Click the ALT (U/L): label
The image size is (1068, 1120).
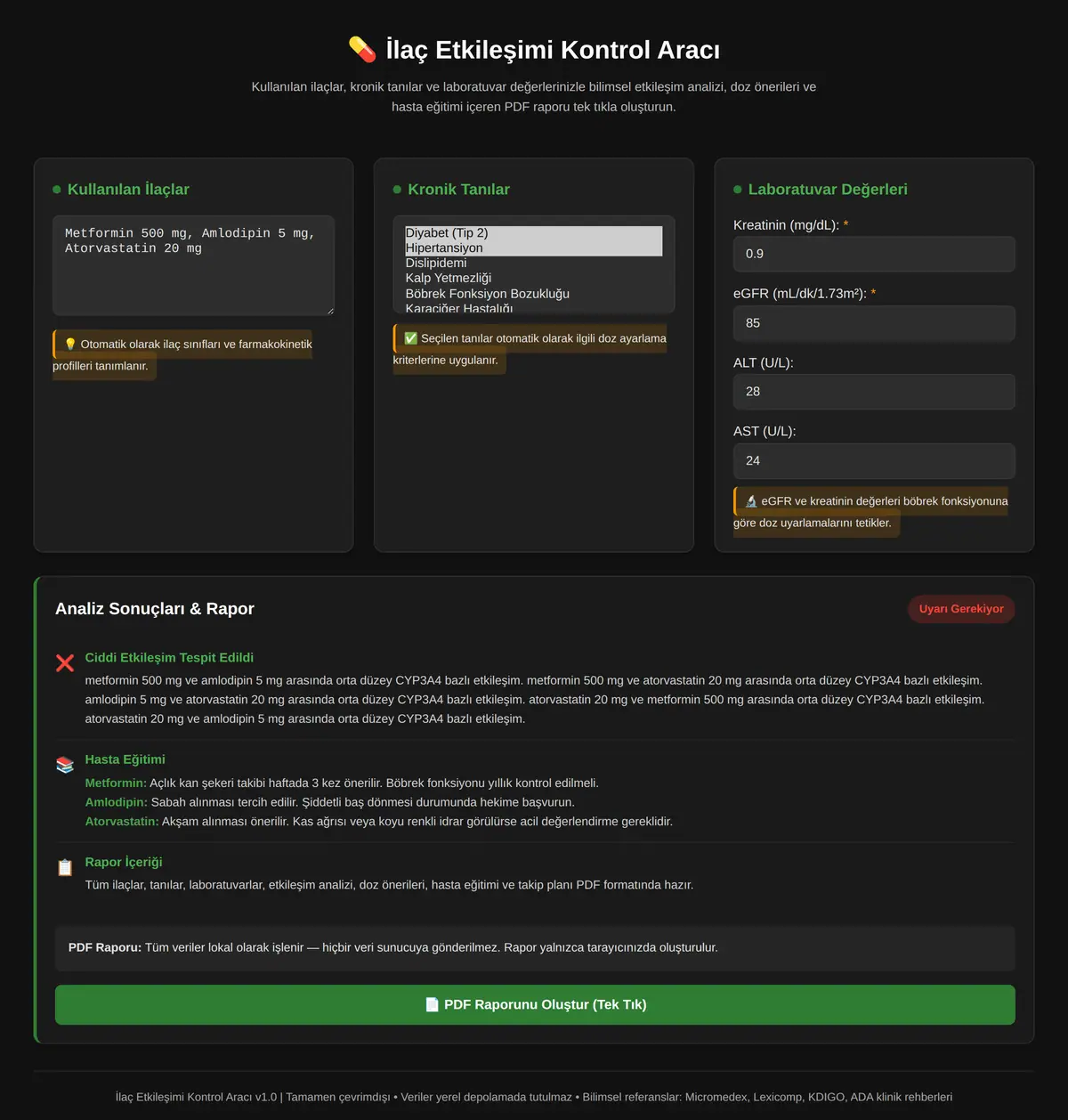pos(764,363)
